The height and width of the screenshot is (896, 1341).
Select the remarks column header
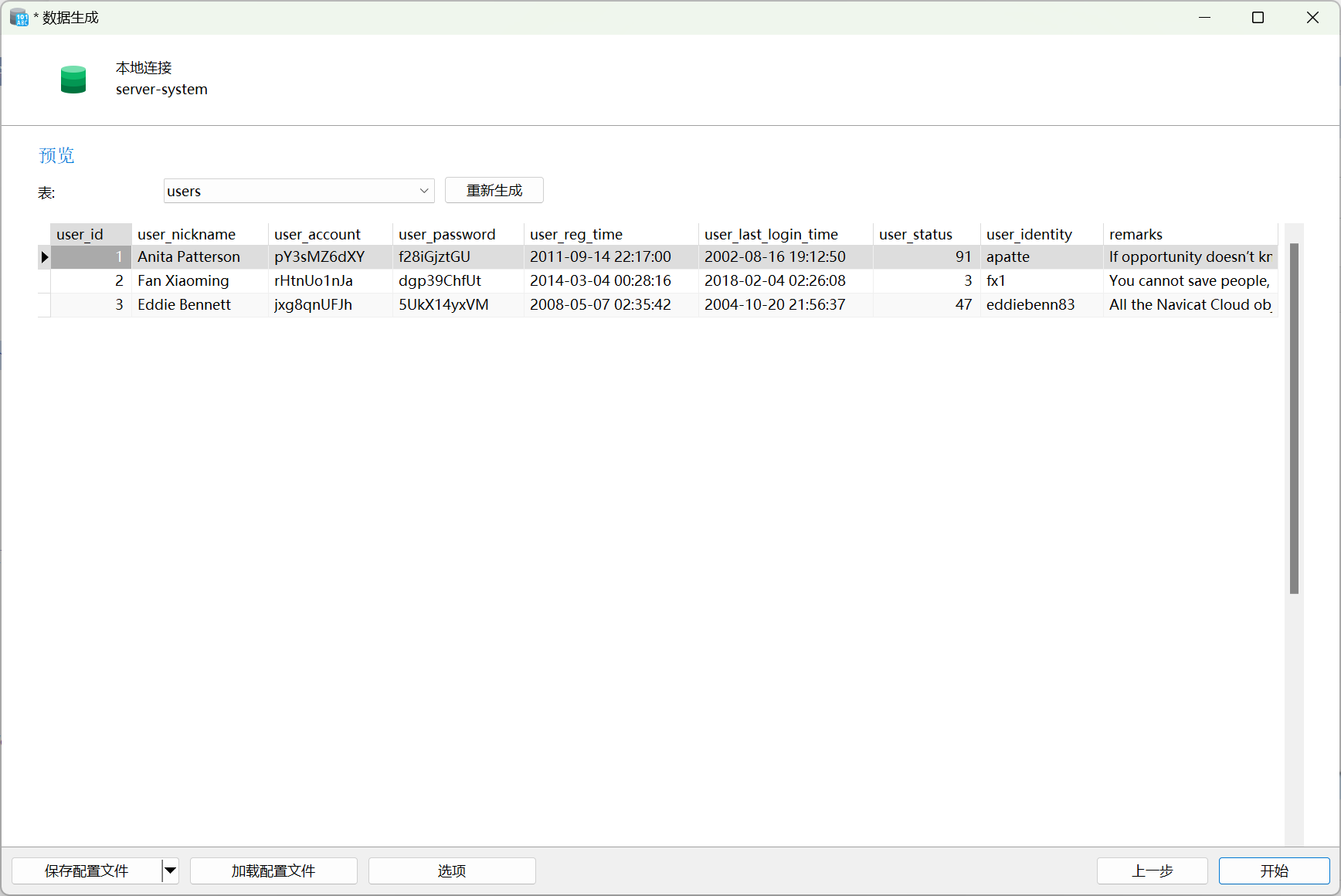tap(1190, 234)
